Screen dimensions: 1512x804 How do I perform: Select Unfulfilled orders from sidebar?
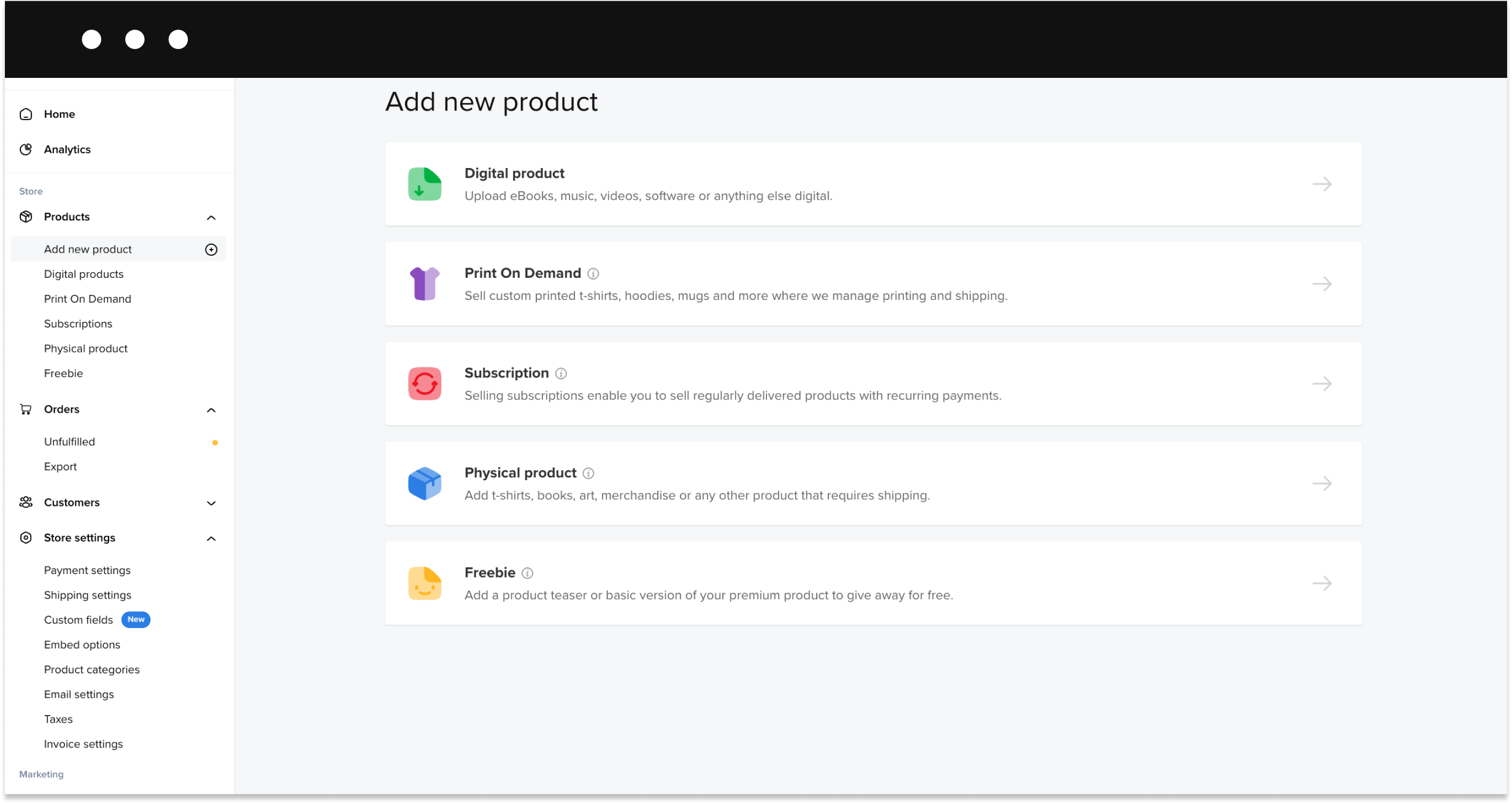[x=69, y=441]
